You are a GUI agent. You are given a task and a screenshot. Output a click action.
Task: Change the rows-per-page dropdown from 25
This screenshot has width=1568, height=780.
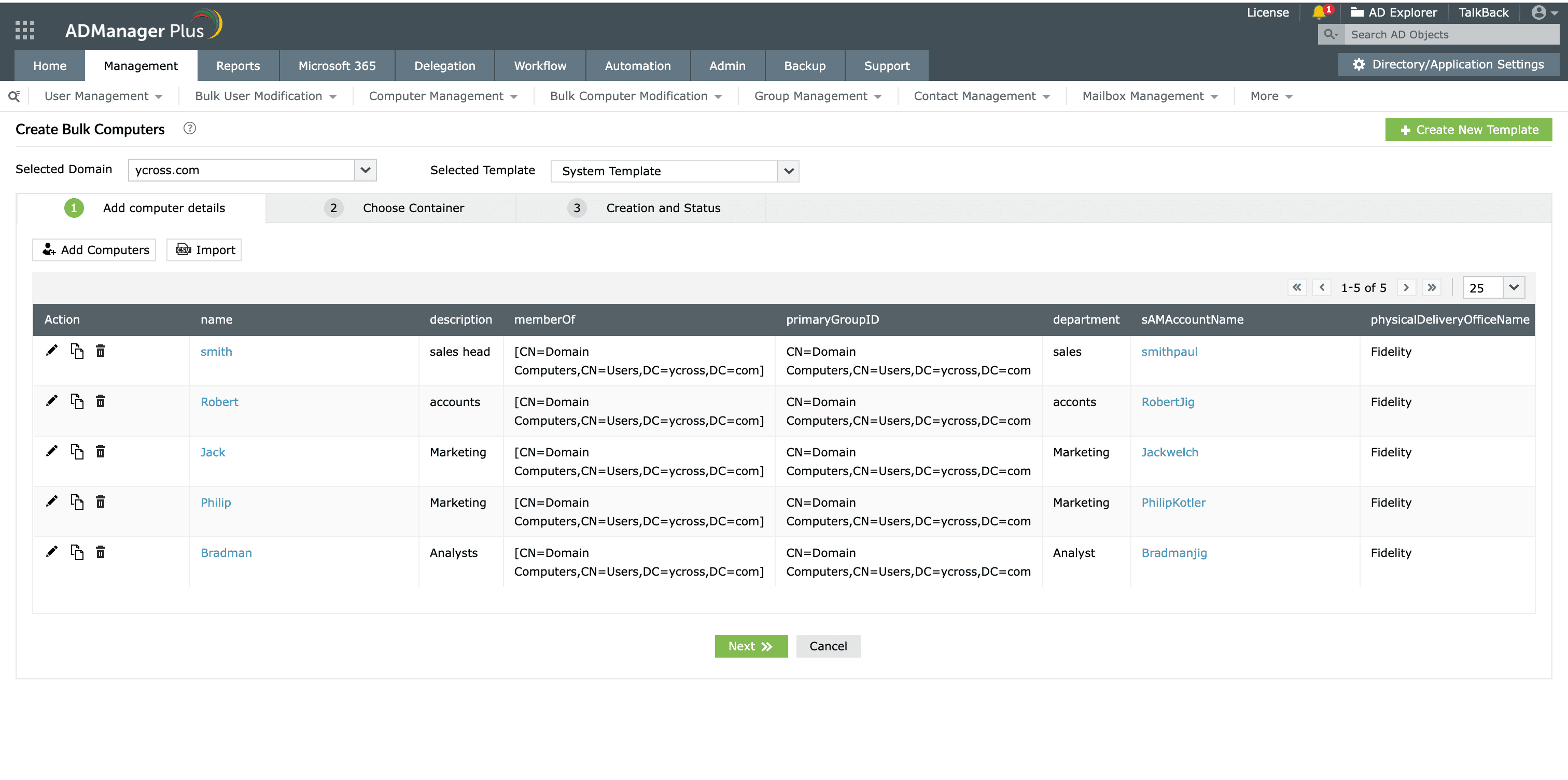tap(1513, 287)
